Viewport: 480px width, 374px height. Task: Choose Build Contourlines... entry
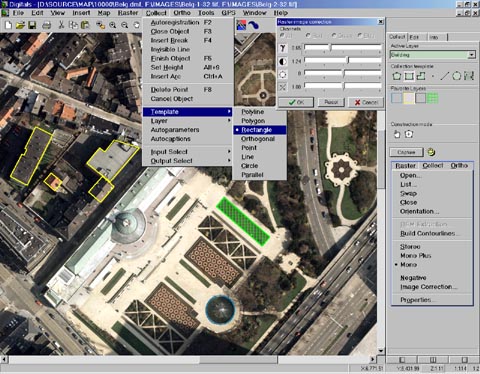click(x=429, y=233)
